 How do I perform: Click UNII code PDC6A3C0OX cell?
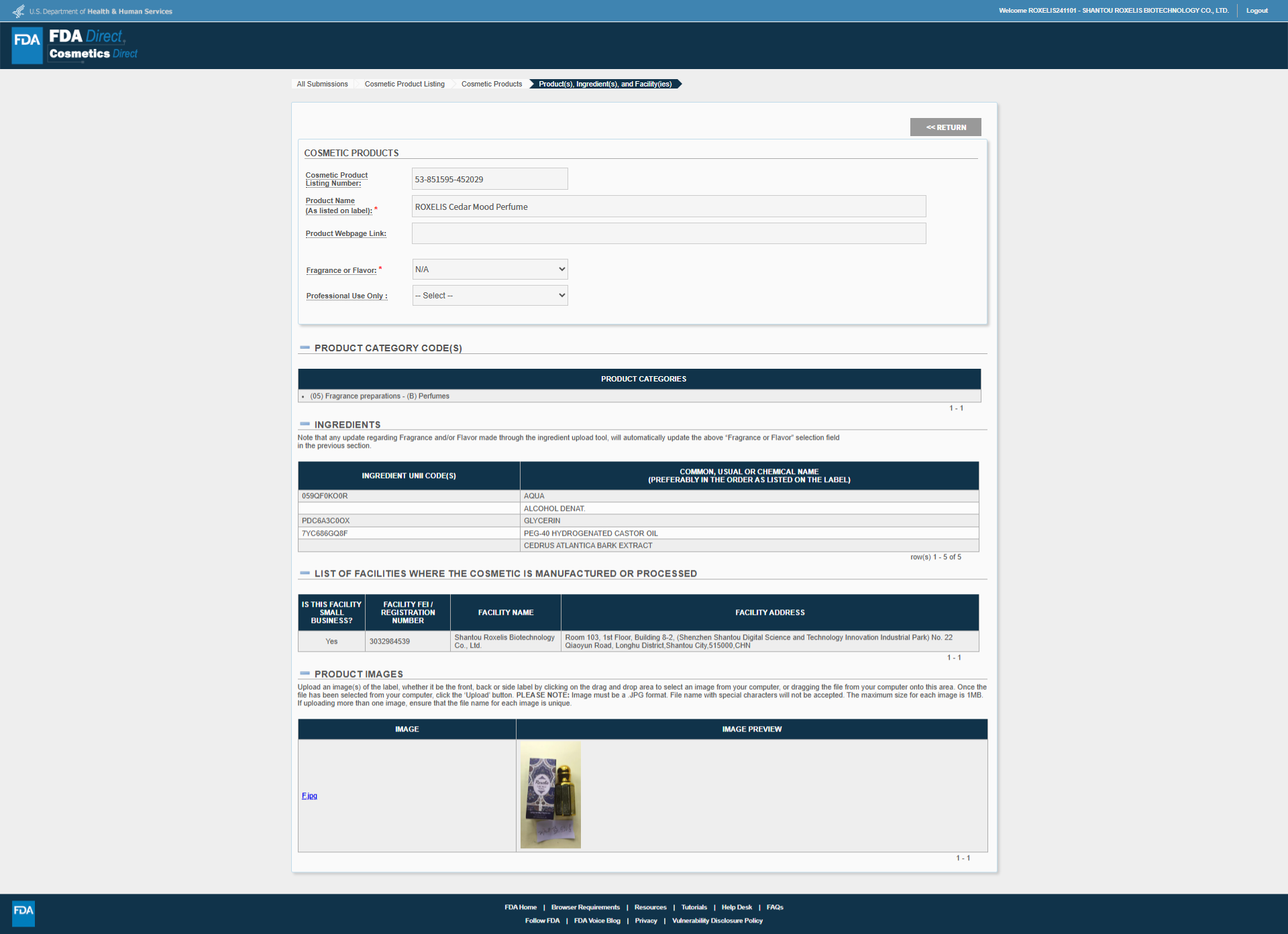click(409, 521)
